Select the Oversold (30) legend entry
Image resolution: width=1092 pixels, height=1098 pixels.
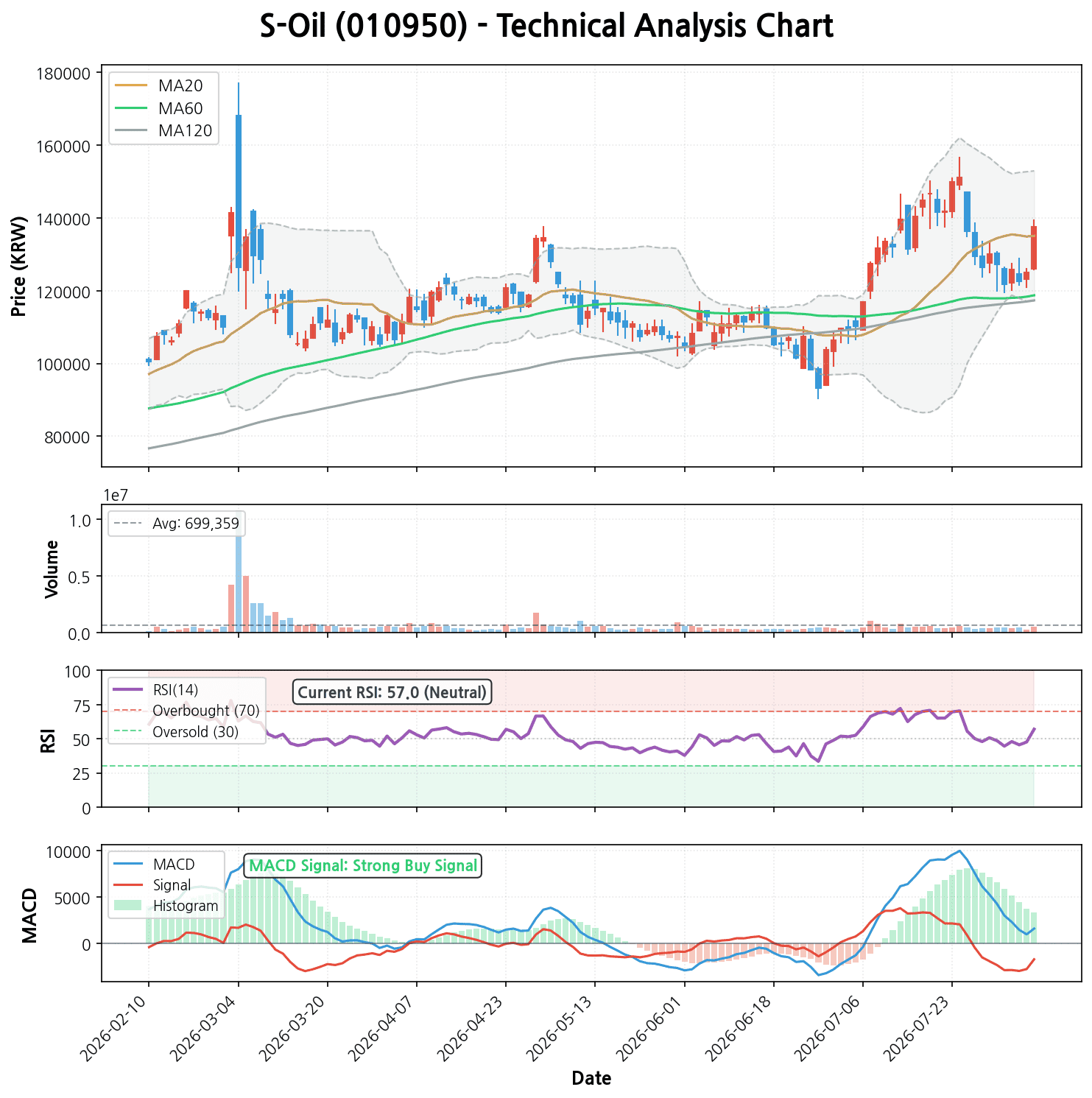tap(196, 732)
